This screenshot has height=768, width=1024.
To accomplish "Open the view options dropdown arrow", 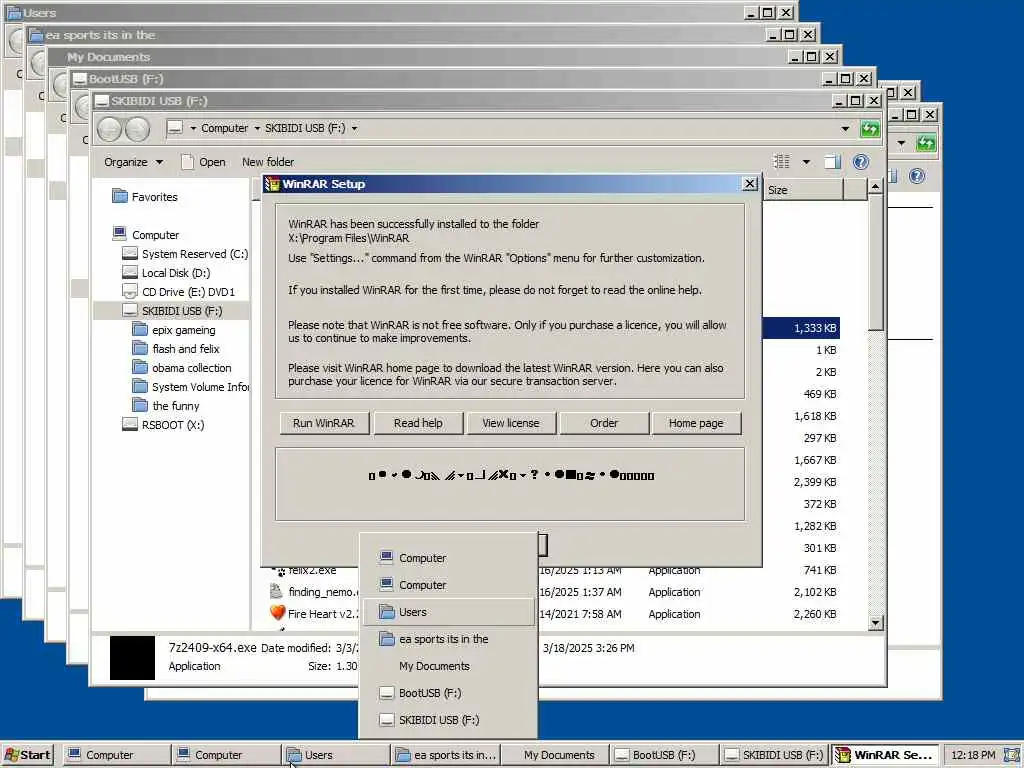I will click(x=806, y=161).
